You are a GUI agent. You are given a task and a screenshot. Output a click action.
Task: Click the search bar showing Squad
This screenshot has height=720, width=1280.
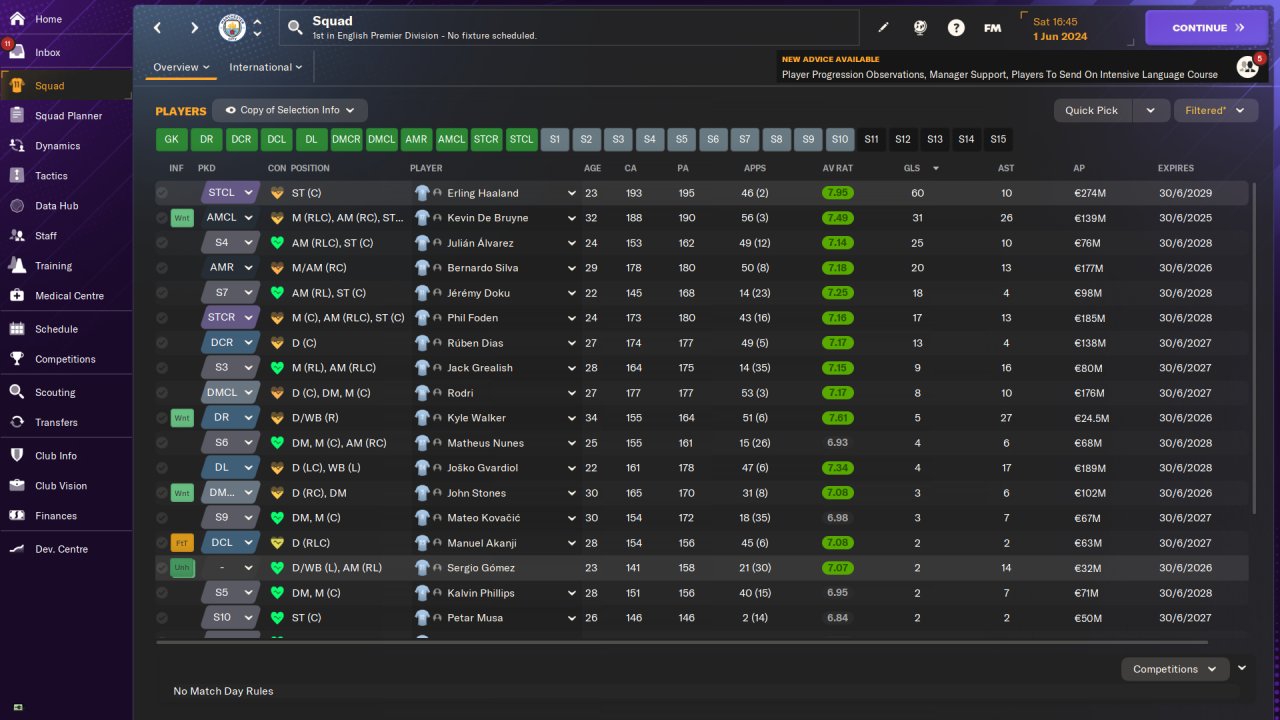(569, 28)
